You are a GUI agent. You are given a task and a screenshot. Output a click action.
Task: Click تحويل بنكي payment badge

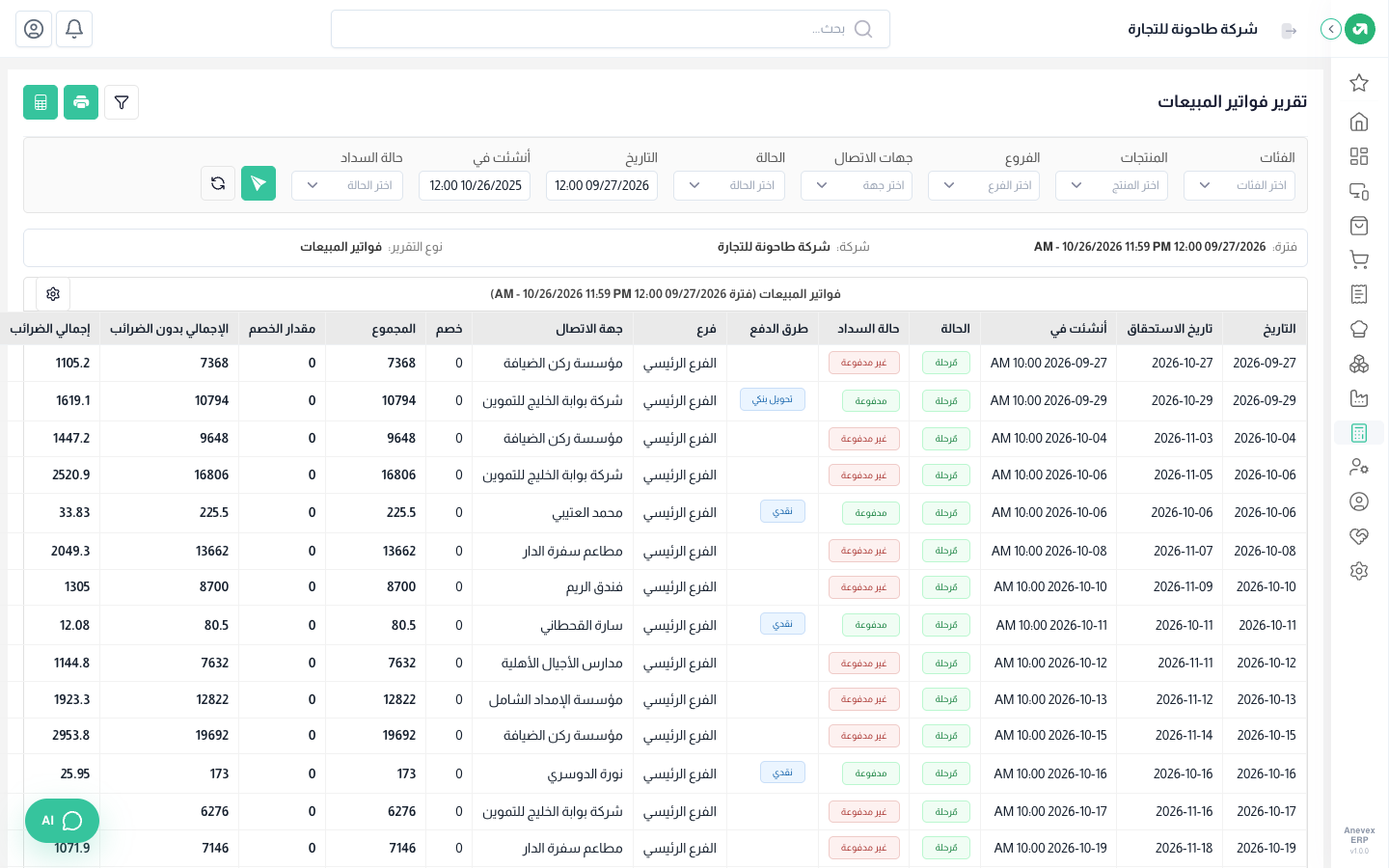tap(773, 399)
